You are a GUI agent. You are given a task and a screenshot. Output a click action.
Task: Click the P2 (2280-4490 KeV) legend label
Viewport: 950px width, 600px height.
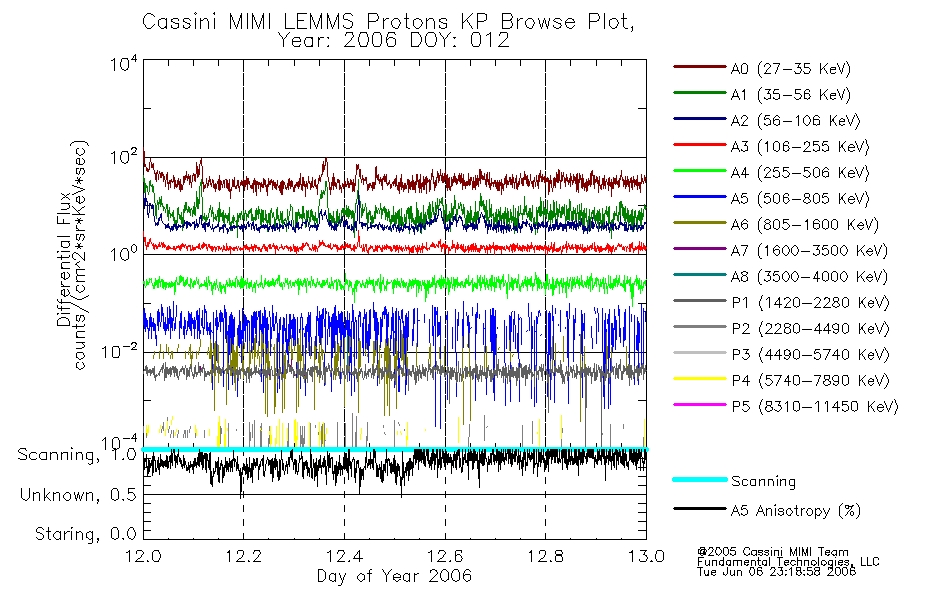tap(810, 328)
